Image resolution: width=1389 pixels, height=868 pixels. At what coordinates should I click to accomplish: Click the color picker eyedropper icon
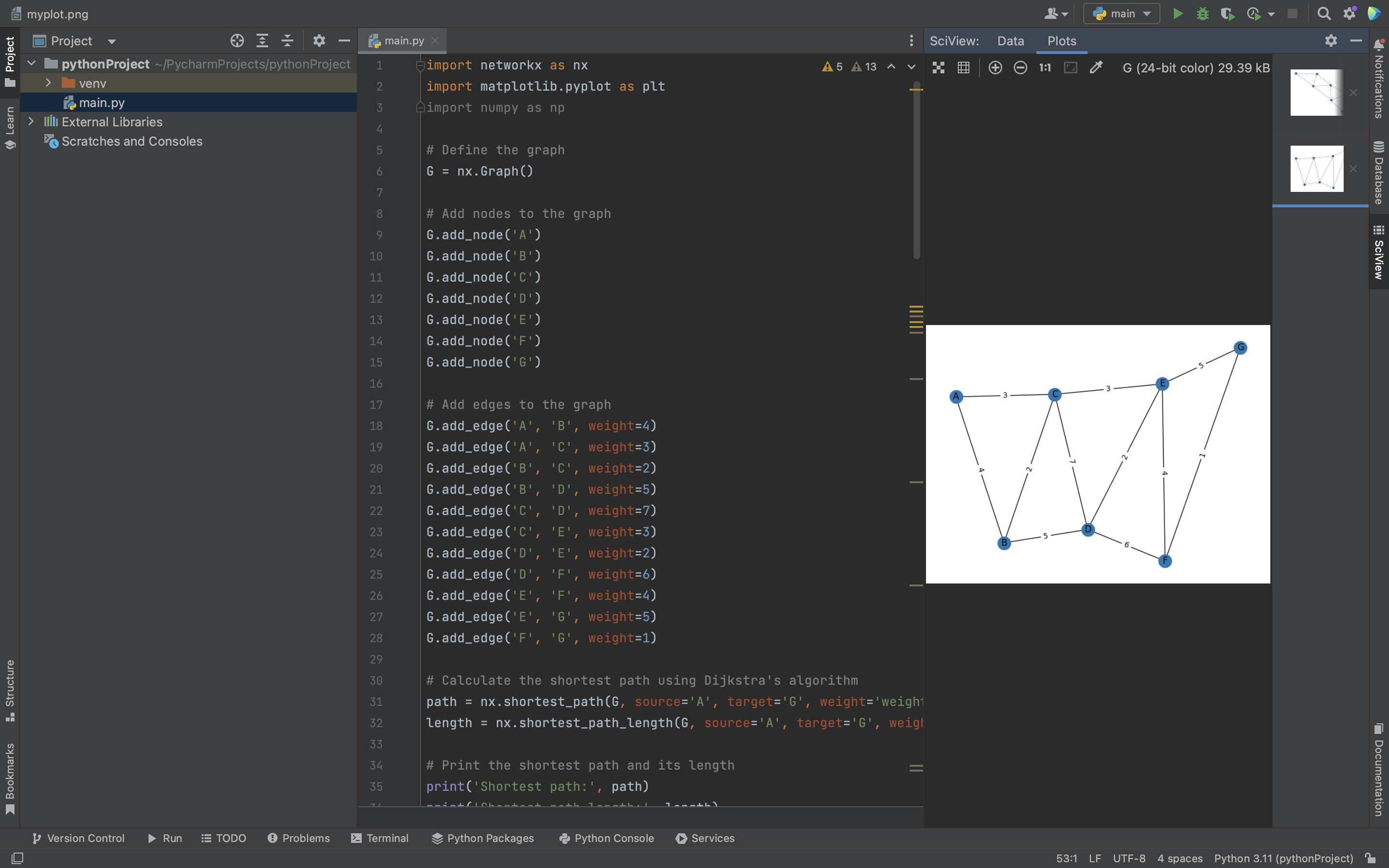(1096, 68)
